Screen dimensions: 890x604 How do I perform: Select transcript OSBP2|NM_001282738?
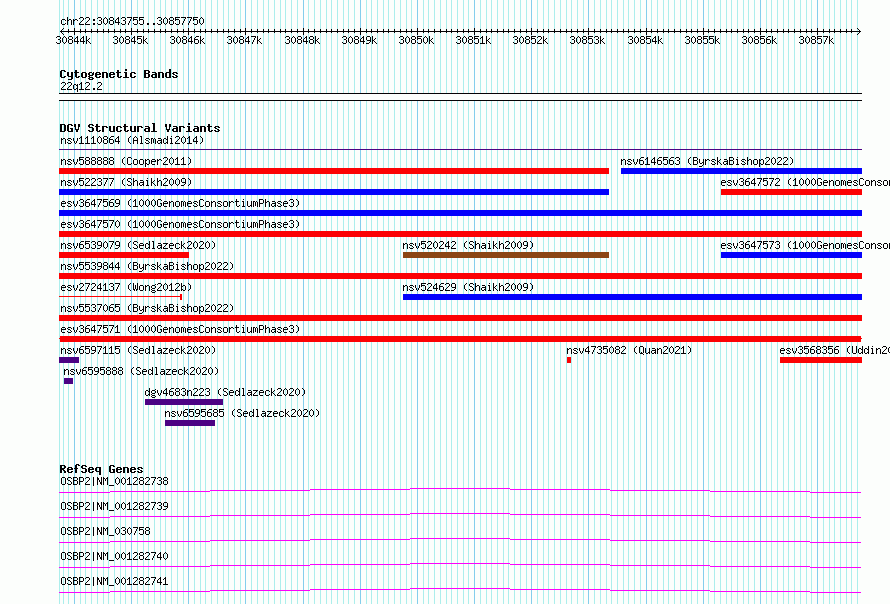pyautogui.click(x=114, y=481)
